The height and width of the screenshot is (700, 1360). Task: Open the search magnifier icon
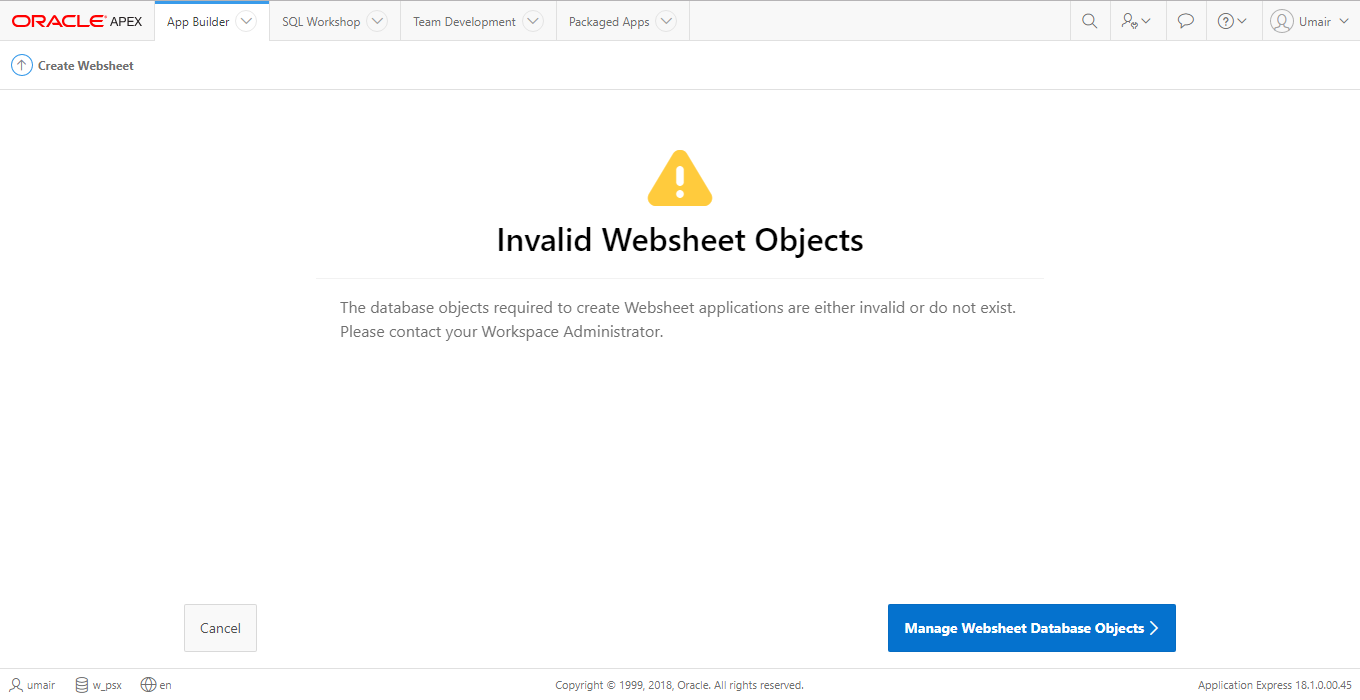pos(1090,21)
